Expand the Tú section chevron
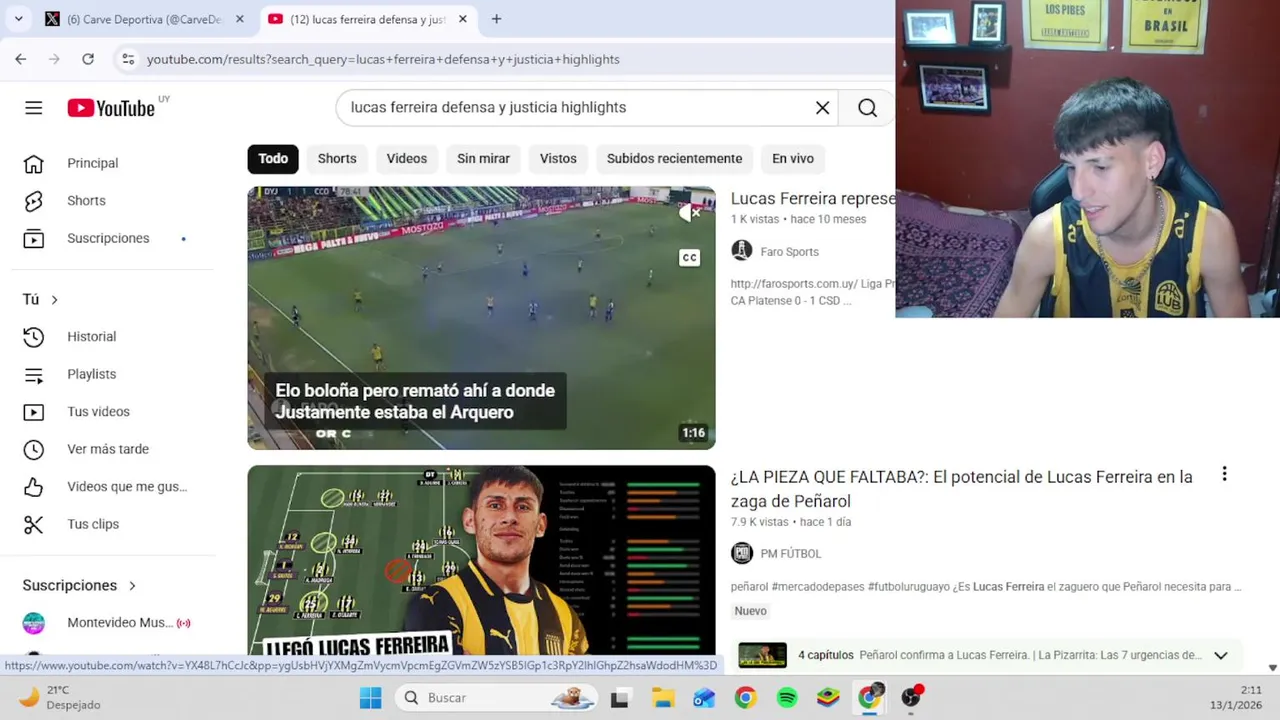 [54, 300]
